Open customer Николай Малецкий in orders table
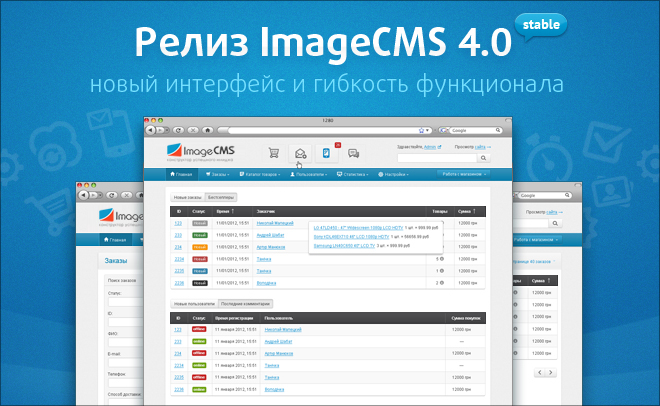 pyautogui.click(x=275, y=223)
